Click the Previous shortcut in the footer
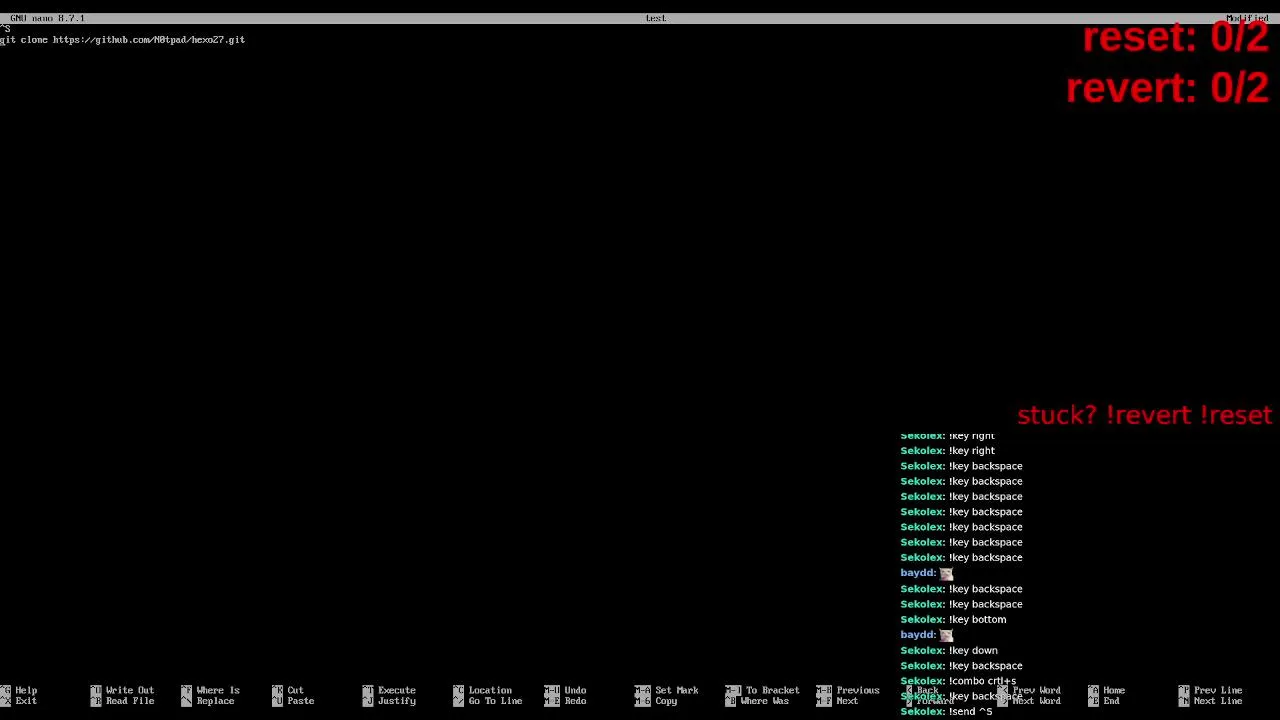Screen dimensions: 1280x720 coord(848,690)
